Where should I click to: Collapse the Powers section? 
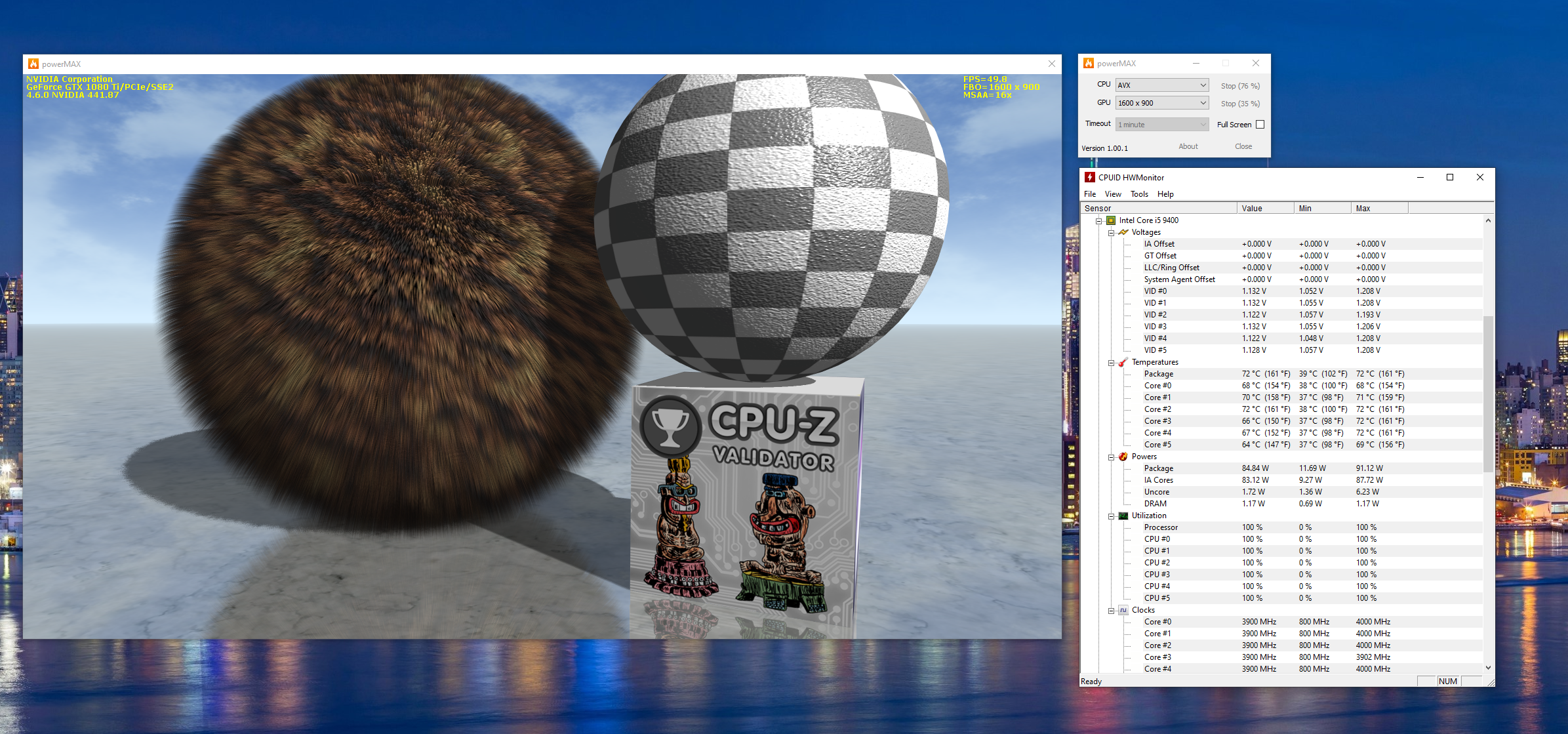tap(1112, 457)
